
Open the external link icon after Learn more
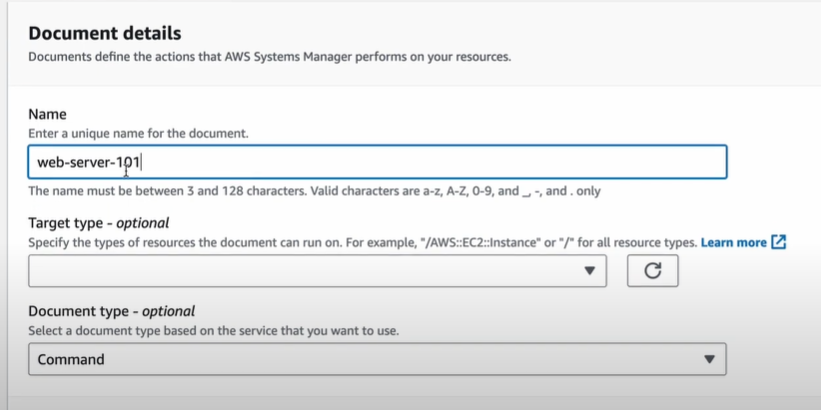pyautogui.click(x=779, y=242)
